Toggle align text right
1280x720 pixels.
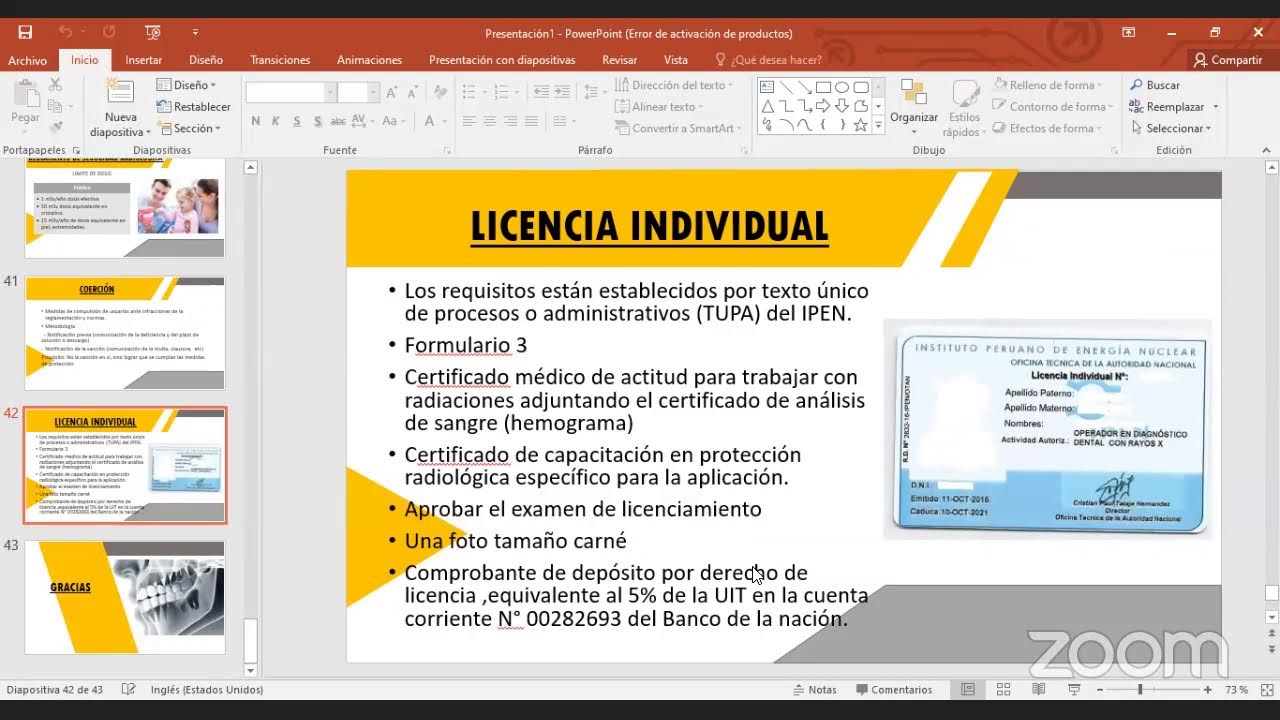(511, 121)
